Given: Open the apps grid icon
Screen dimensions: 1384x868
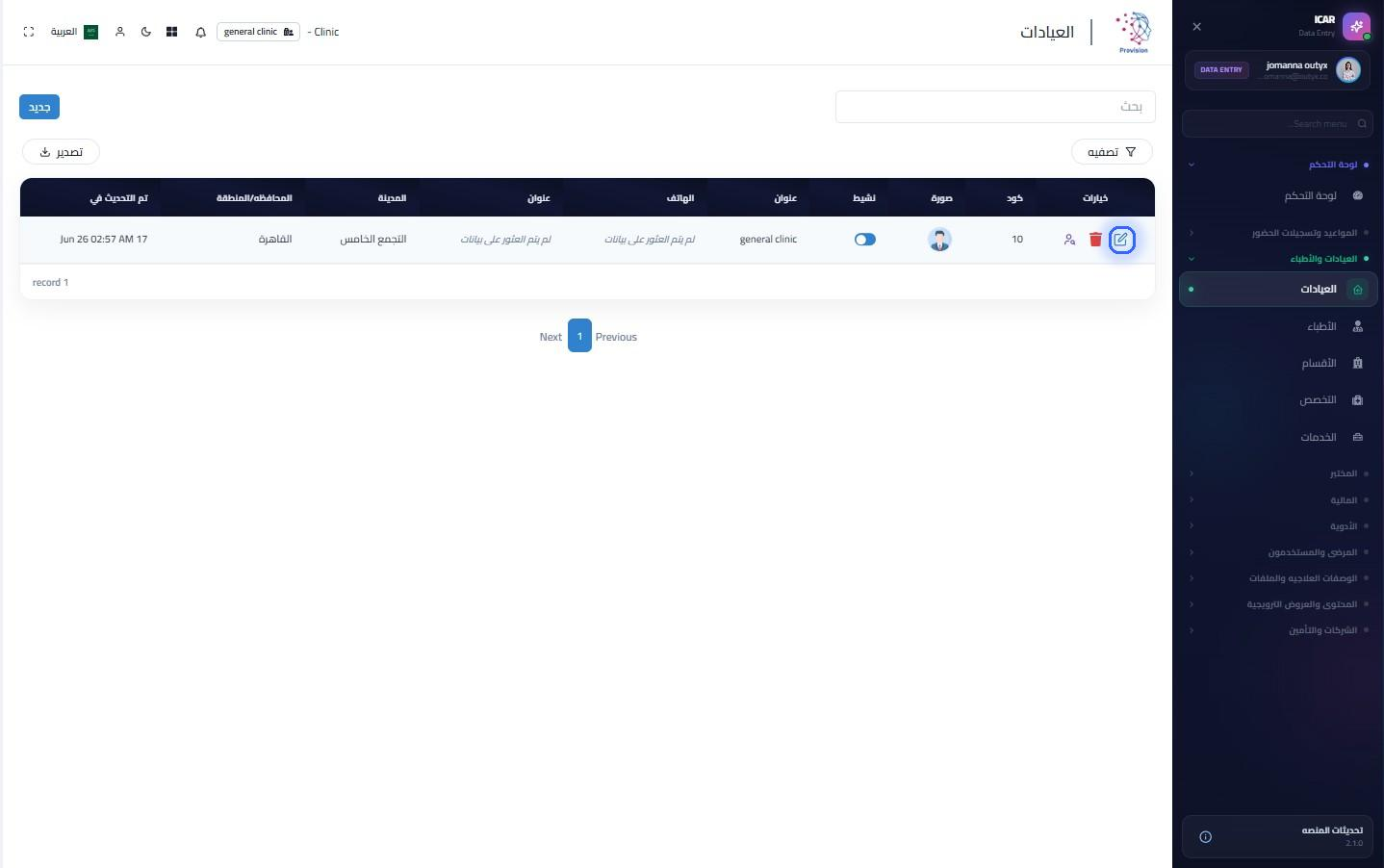Looking at the screenshot, I should click(171, 32).
